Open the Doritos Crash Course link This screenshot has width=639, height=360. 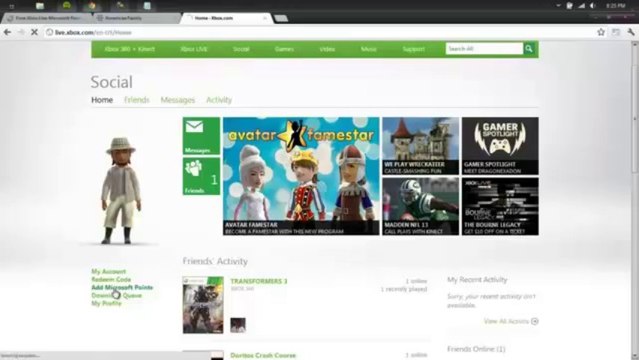(x=263, y=356)
